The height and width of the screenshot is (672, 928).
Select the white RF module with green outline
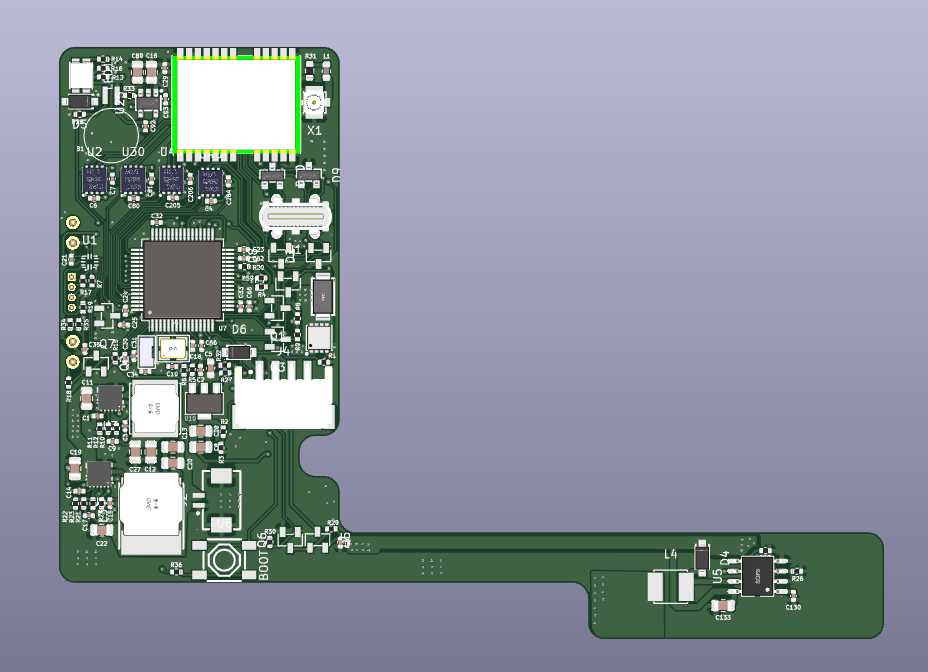pos(236,105)
